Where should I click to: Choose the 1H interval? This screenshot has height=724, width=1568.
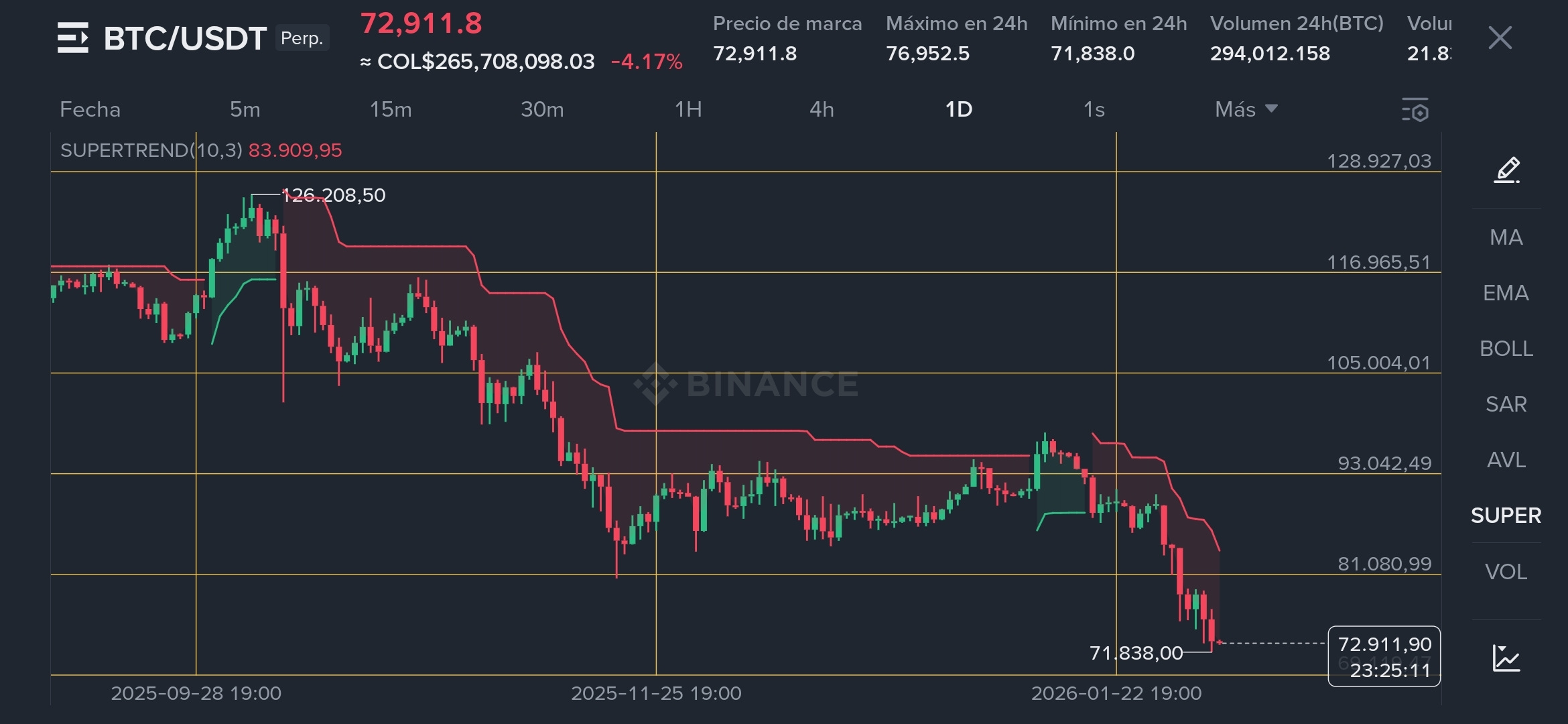(688, 109)
